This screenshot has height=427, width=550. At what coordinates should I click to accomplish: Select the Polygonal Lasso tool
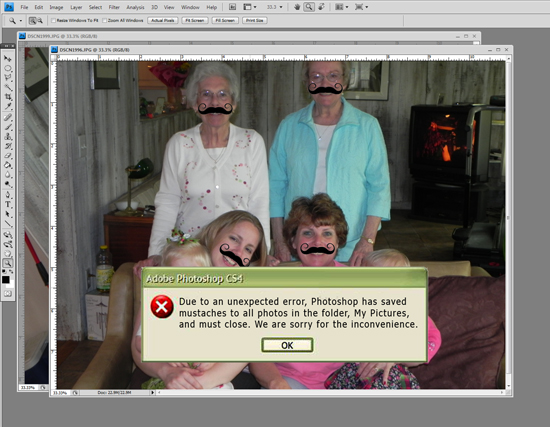8,78
